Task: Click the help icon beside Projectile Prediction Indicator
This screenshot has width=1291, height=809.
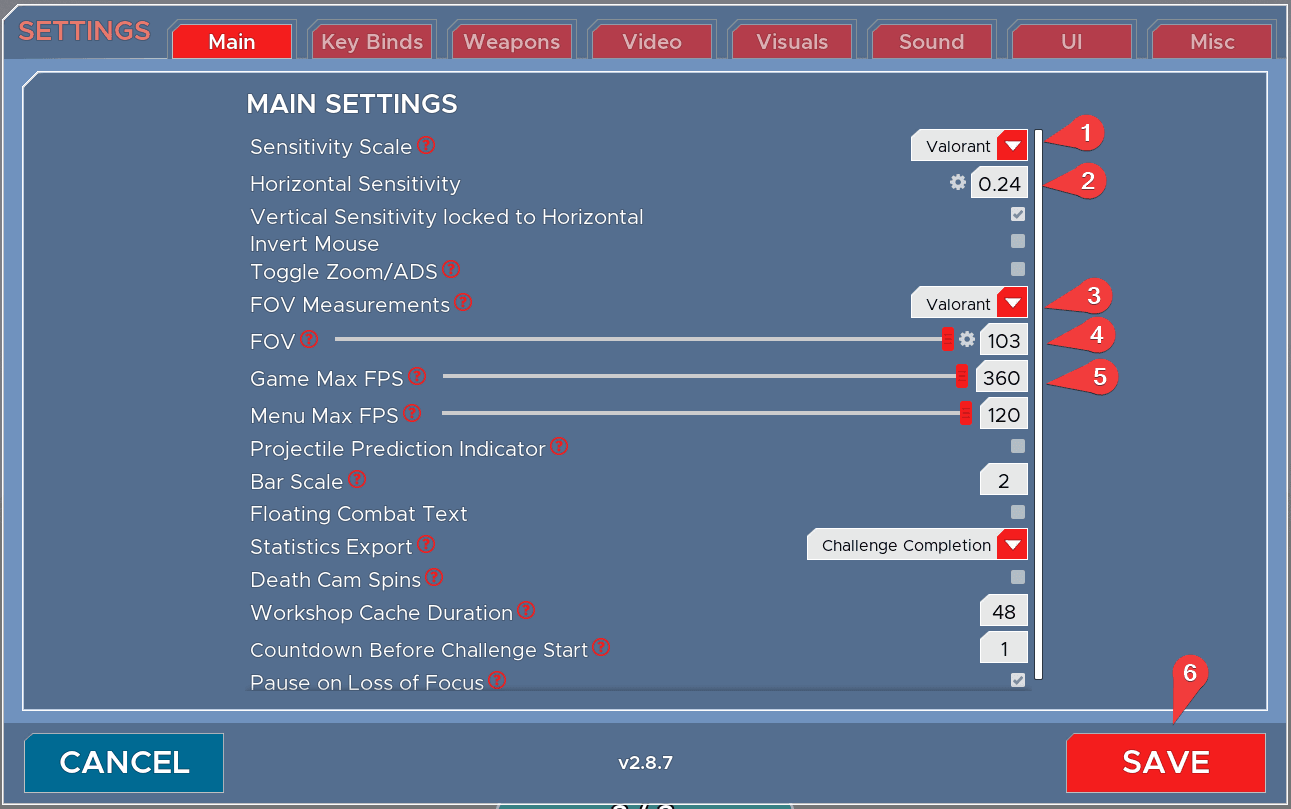Action: 559,447
